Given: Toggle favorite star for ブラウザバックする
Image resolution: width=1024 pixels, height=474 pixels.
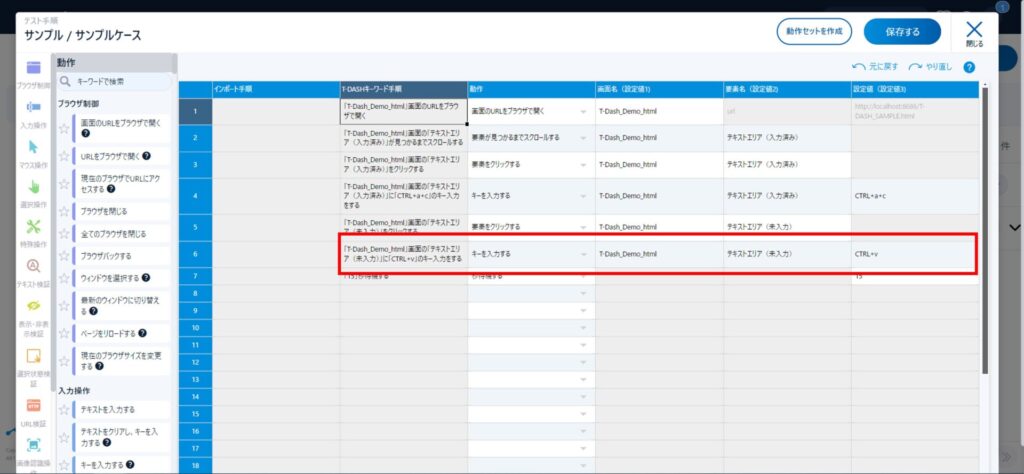Looking at the screenshot, I should coord(64,255).
